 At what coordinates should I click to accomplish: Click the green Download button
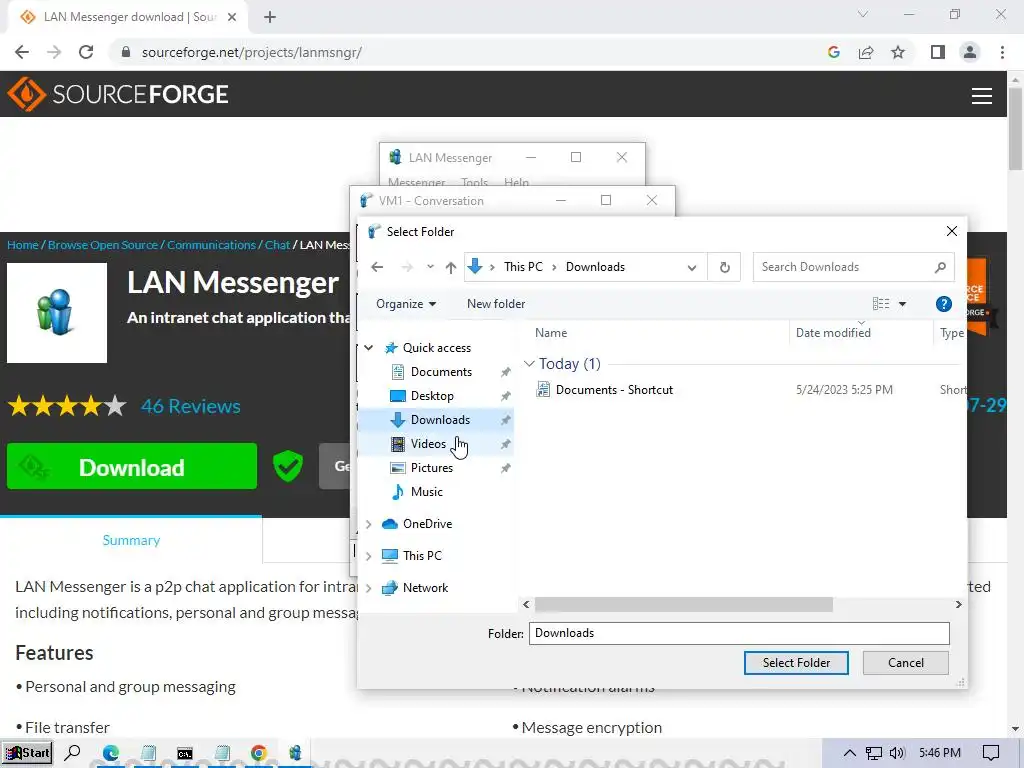pyautogui.click(x=132, y=466)
